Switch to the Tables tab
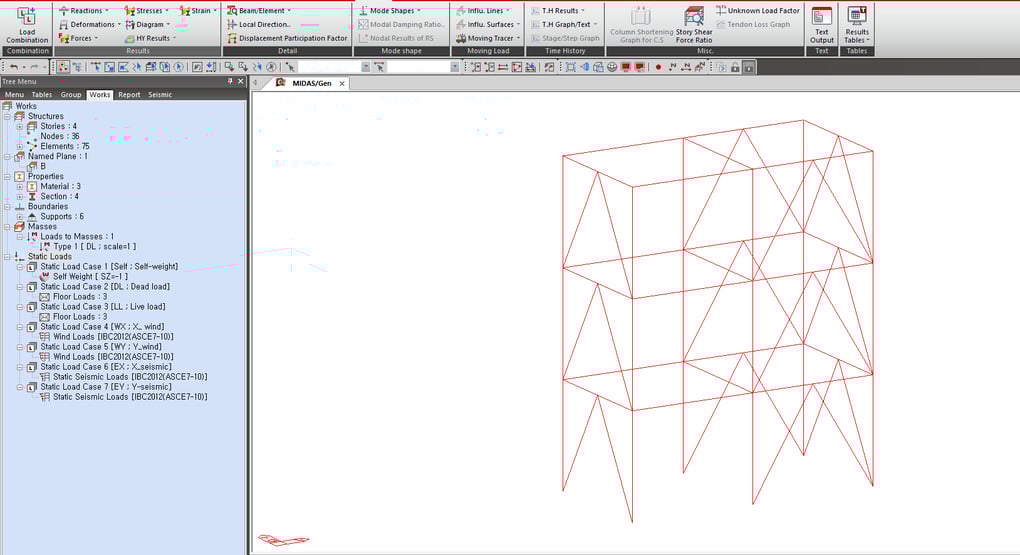Image resolution: width=1020 pixels, height=555 pixels. pos(42,94)
